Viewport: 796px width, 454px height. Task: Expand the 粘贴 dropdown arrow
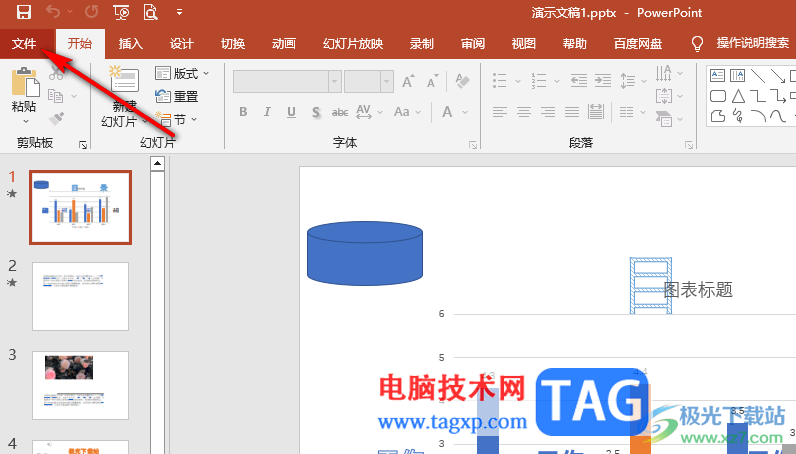25,121
